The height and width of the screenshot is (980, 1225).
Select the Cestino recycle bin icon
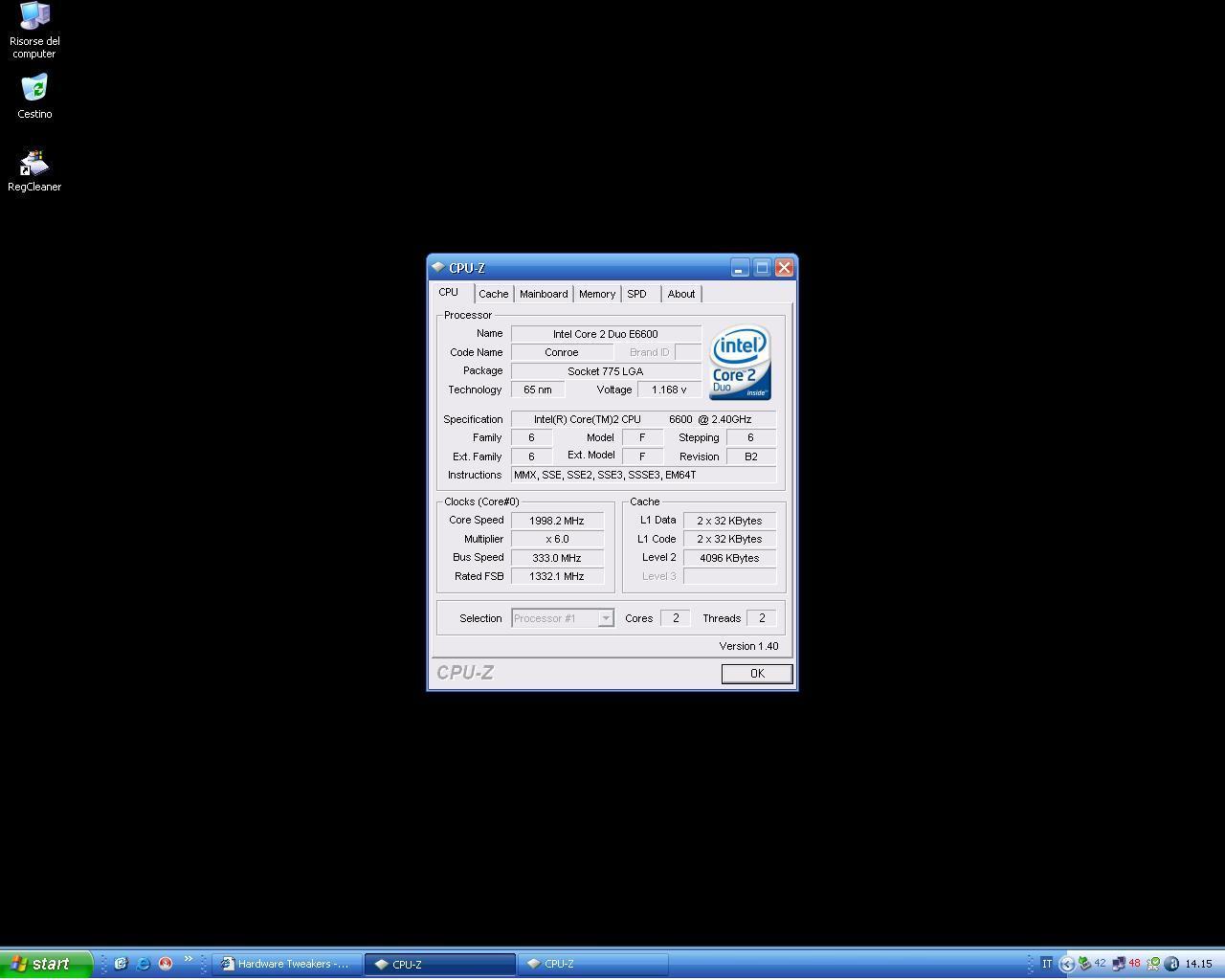(34, 97)
